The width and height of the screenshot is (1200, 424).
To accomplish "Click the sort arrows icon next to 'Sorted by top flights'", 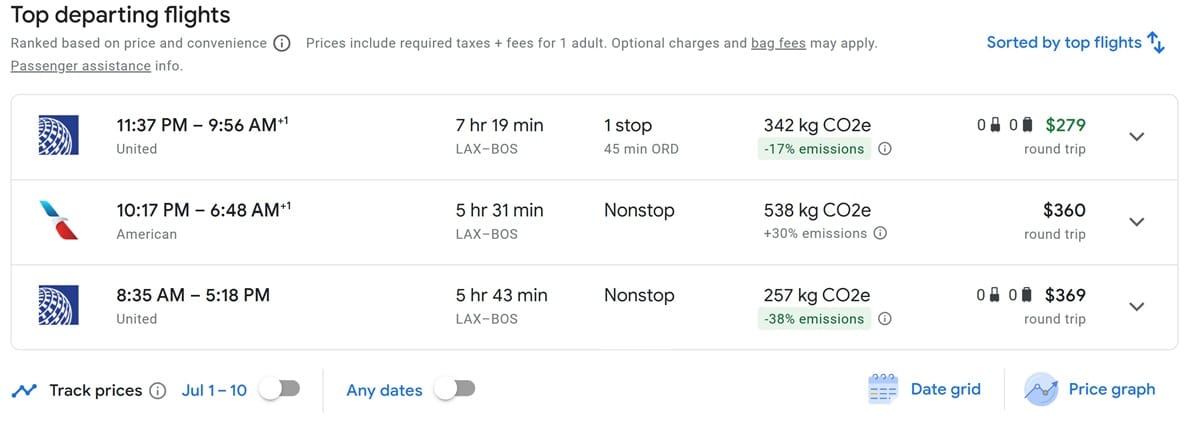I will click(x=1156, y=43).
